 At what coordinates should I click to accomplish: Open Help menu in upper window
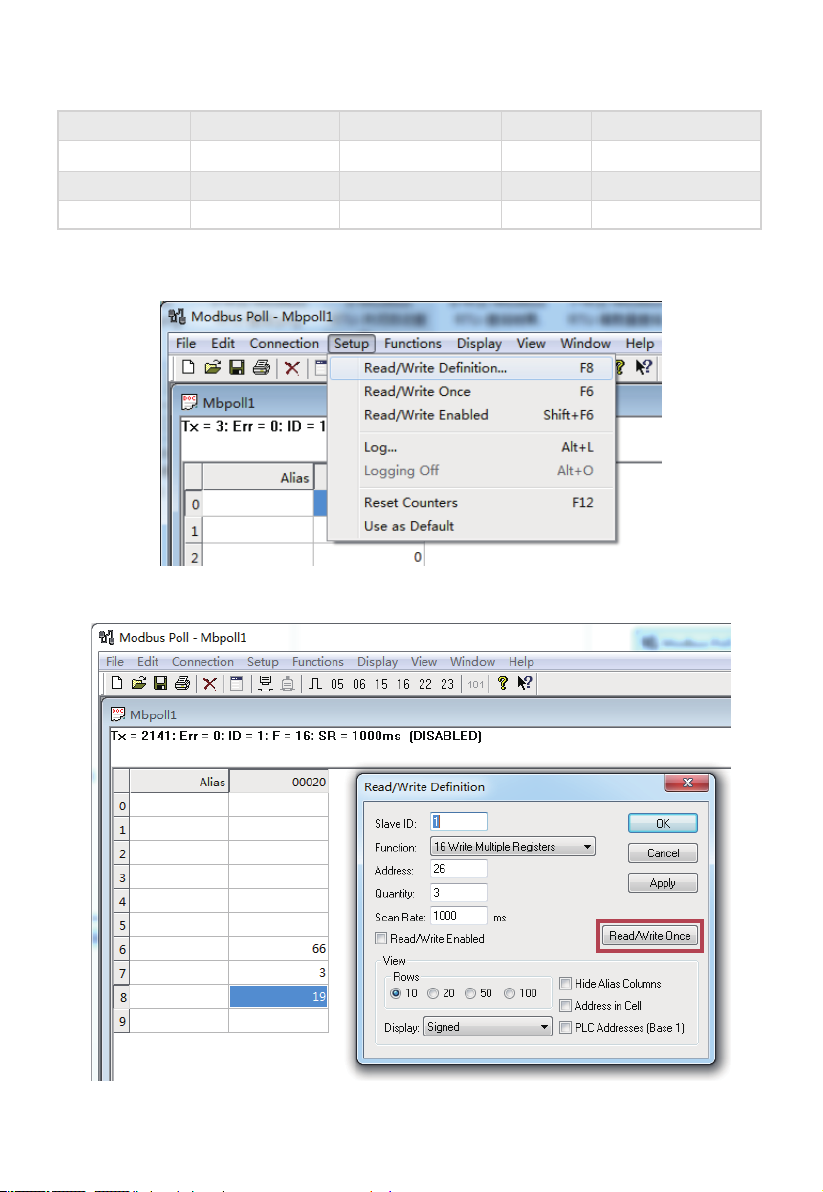640,344
